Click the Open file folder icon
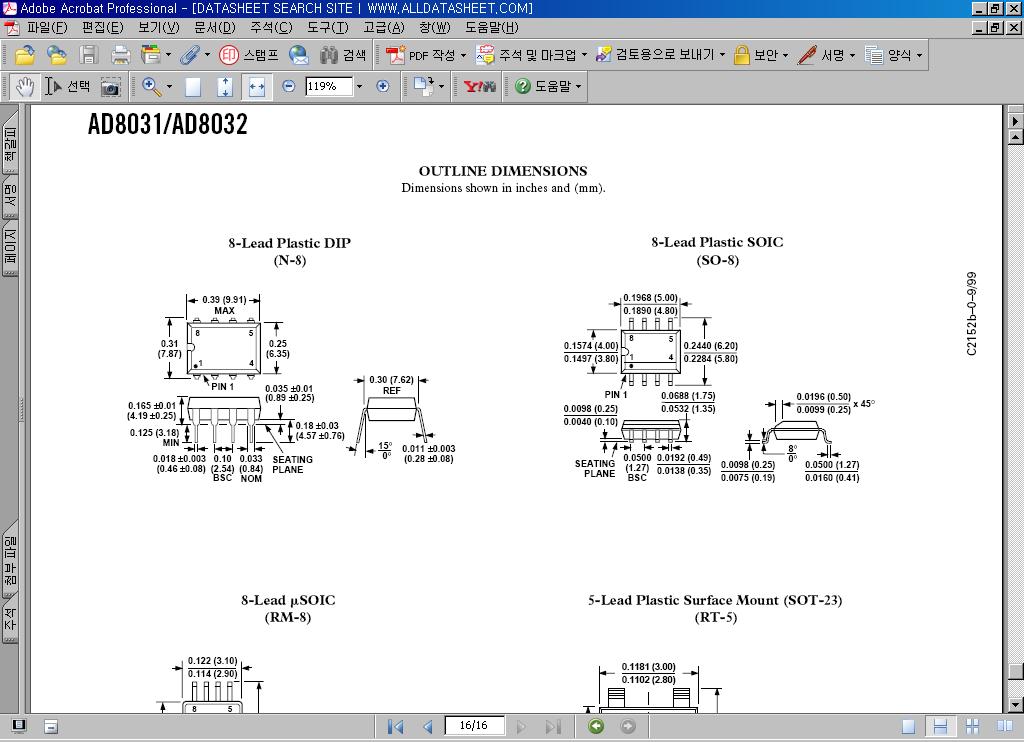The width and height of the screenshot is (1024, 742). pos(25,55)
